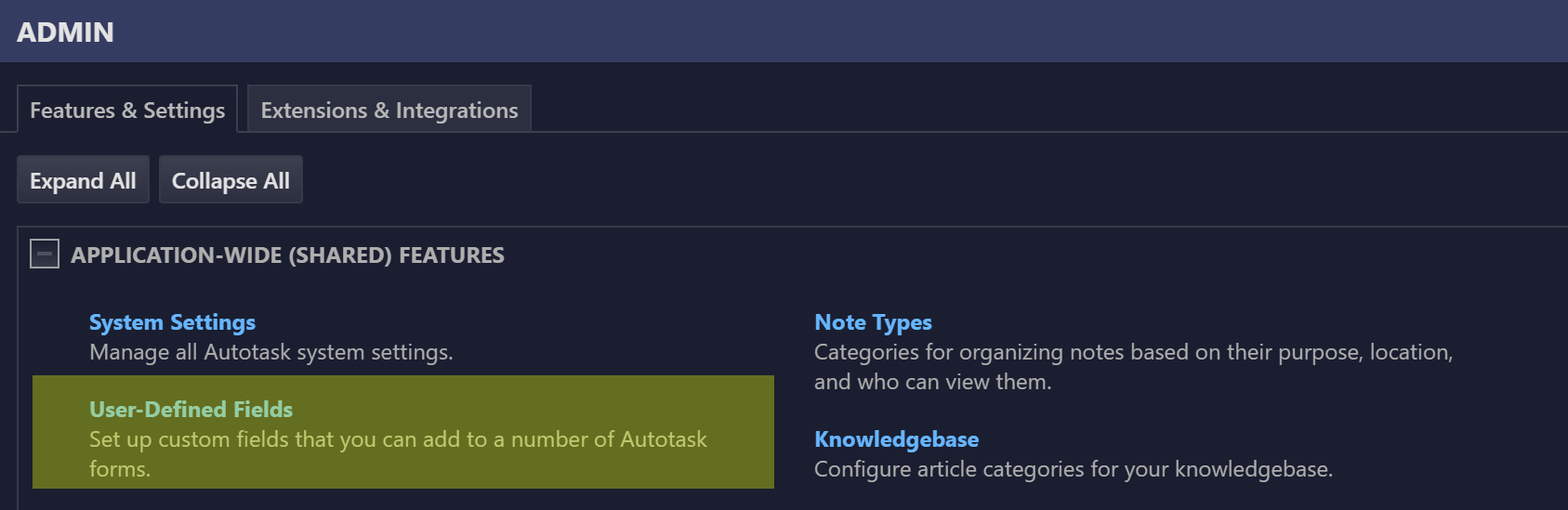Screen dimensions: 1568x510
Task: Switch to the Extensions & Integrations tab
Action: tap(389, 110)
